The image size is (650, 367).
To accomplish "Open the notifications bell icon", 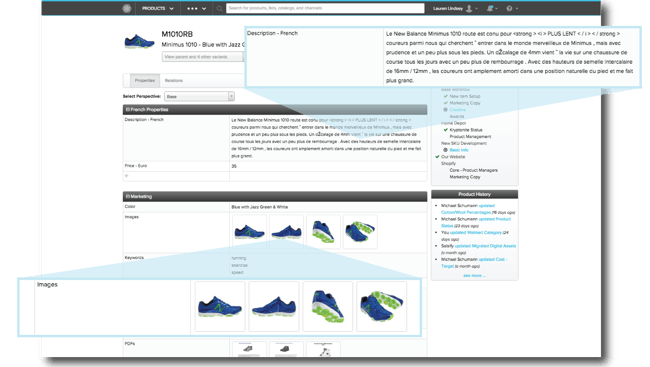I will (490, 8).
